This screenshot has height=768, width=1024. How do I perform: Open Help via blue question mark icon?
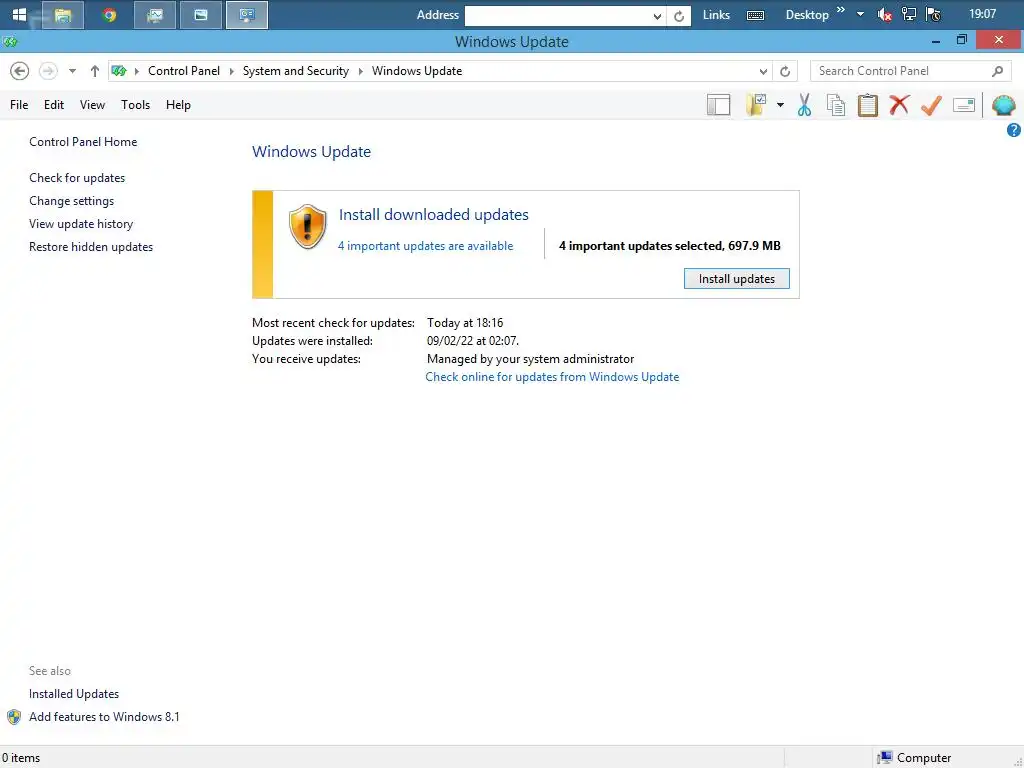1014,130
